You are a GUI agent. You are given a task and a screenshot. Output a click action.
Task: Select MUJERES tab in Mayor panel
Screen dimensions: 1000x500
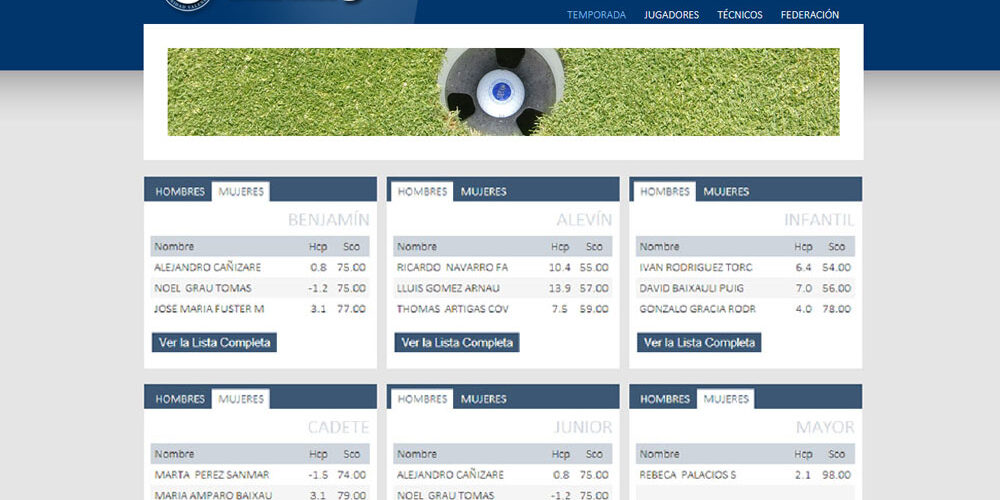pos(725,399)
